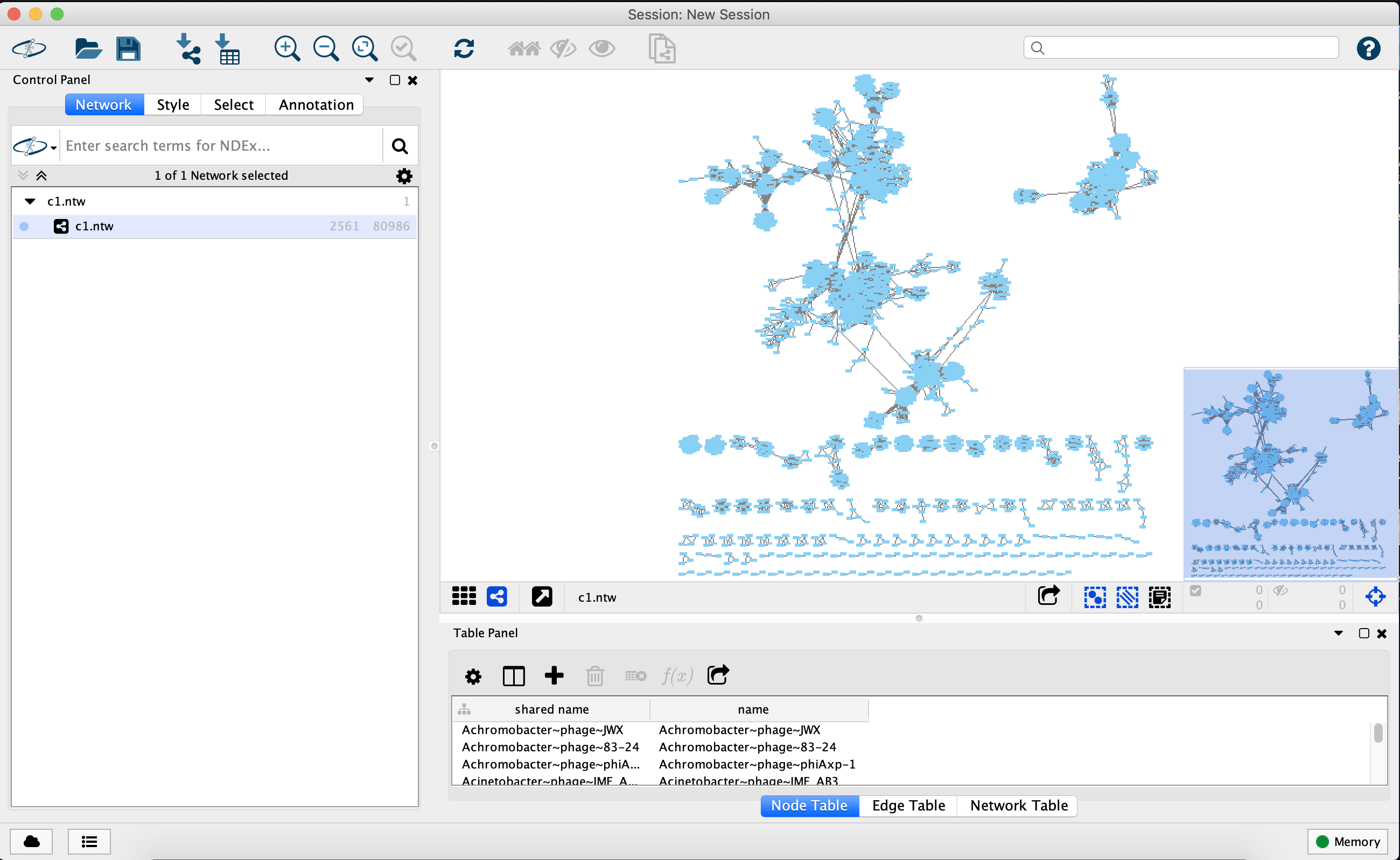This screenshot has height=860, width=1400.
Task: Open the Control Panel dropdown menu
Action: coord(369,80)
